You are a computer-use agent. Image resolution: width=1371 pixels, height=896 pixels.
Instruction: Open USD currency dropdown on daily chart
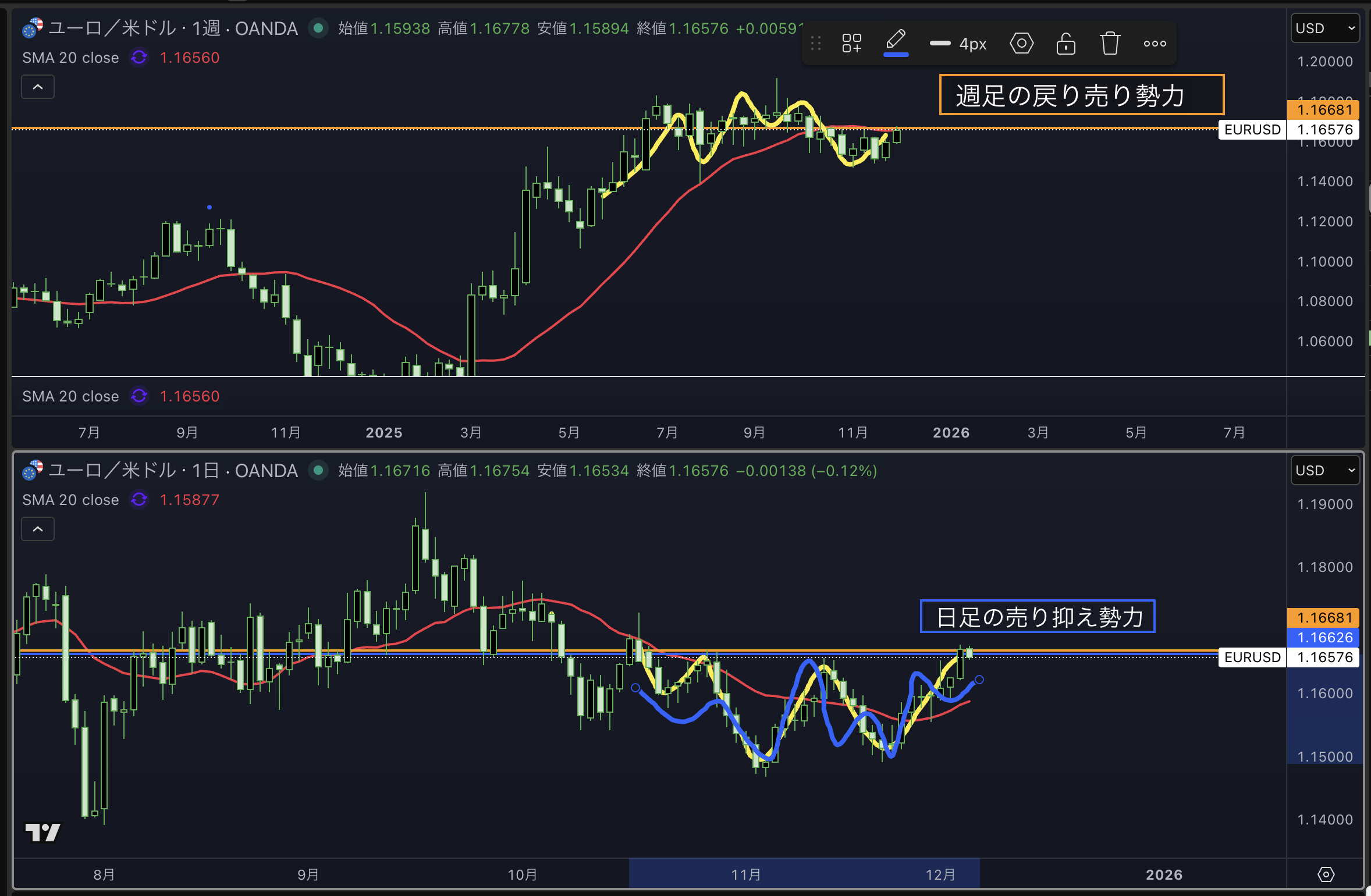(1324, 470)
